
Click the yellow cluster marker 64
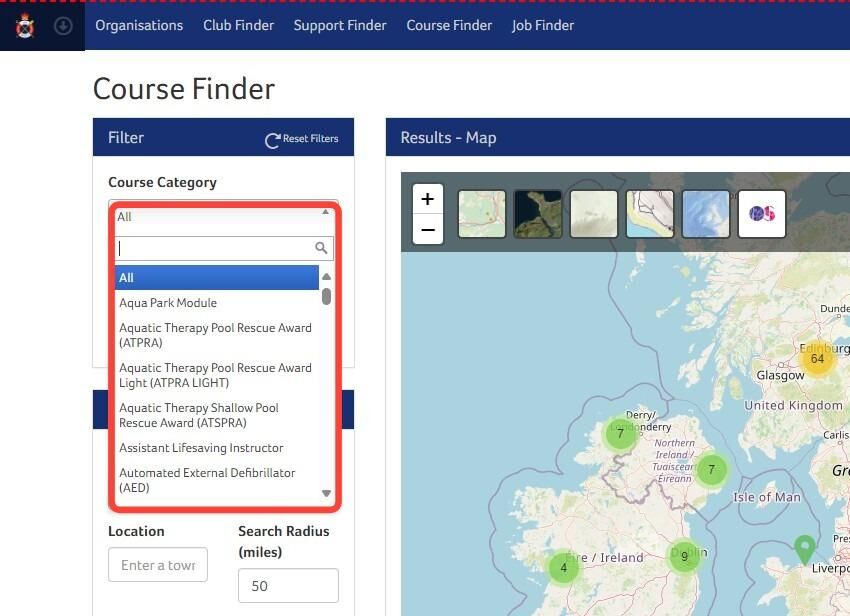point(817,358)
